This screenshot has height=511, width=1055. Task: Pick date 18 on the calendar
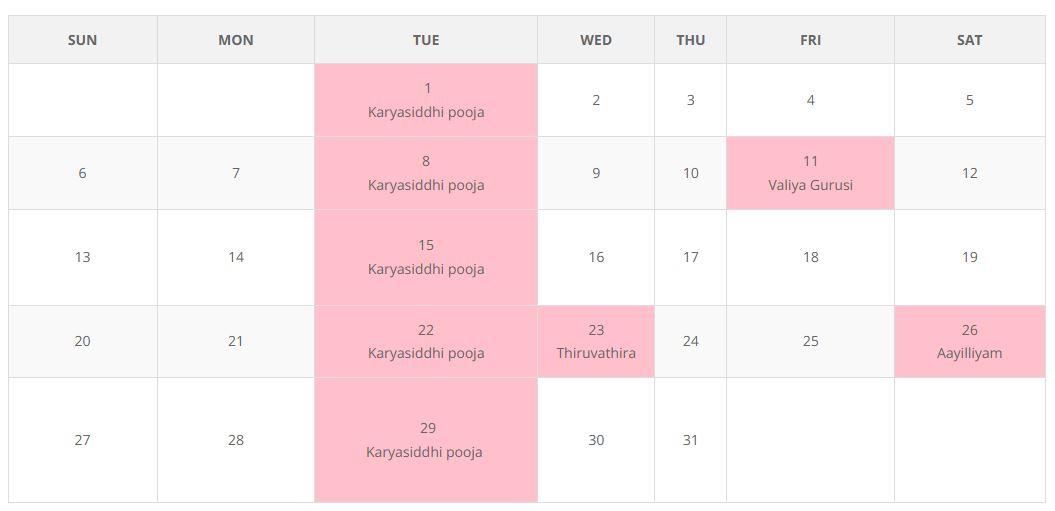(810, 257)
